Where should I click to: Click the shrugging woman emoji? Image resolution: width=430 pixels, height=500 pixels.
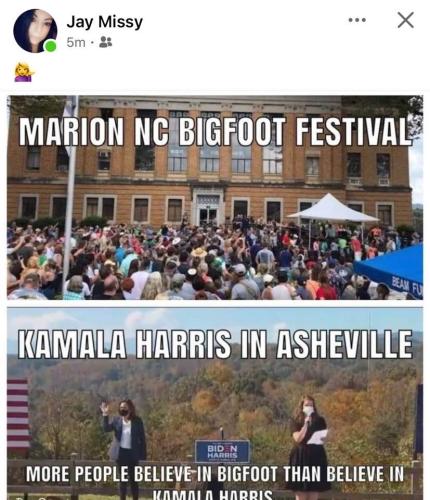pos(24,72)
